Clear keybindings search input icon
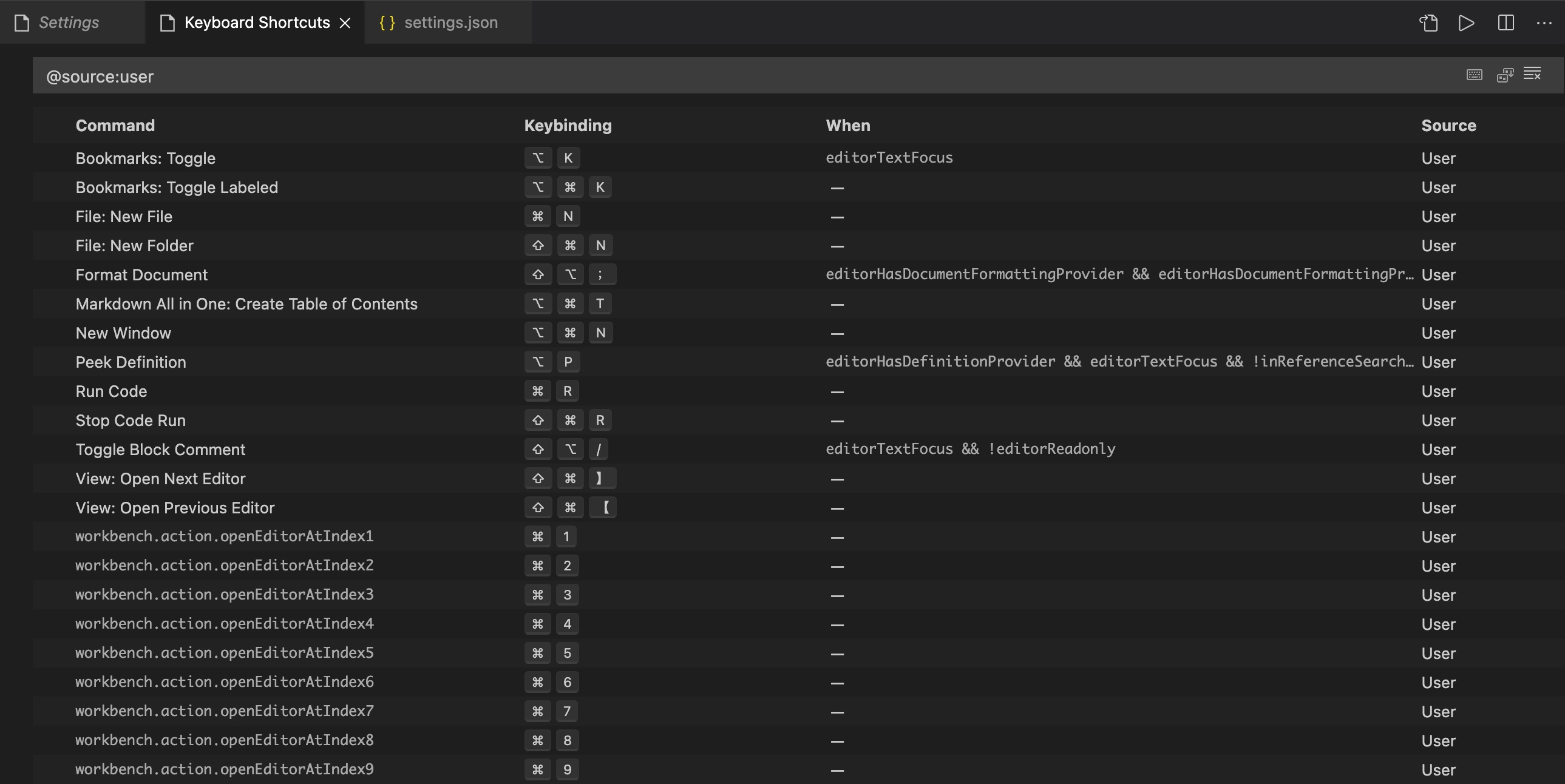Screen dimensions: 1565x784 tap(1532, 75)
